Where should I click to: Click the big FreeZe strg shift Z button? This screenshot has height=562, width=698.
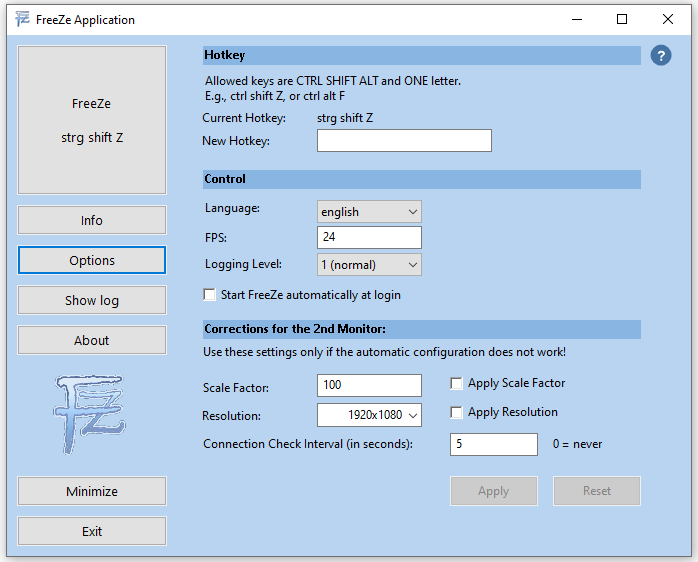[92, 120]
